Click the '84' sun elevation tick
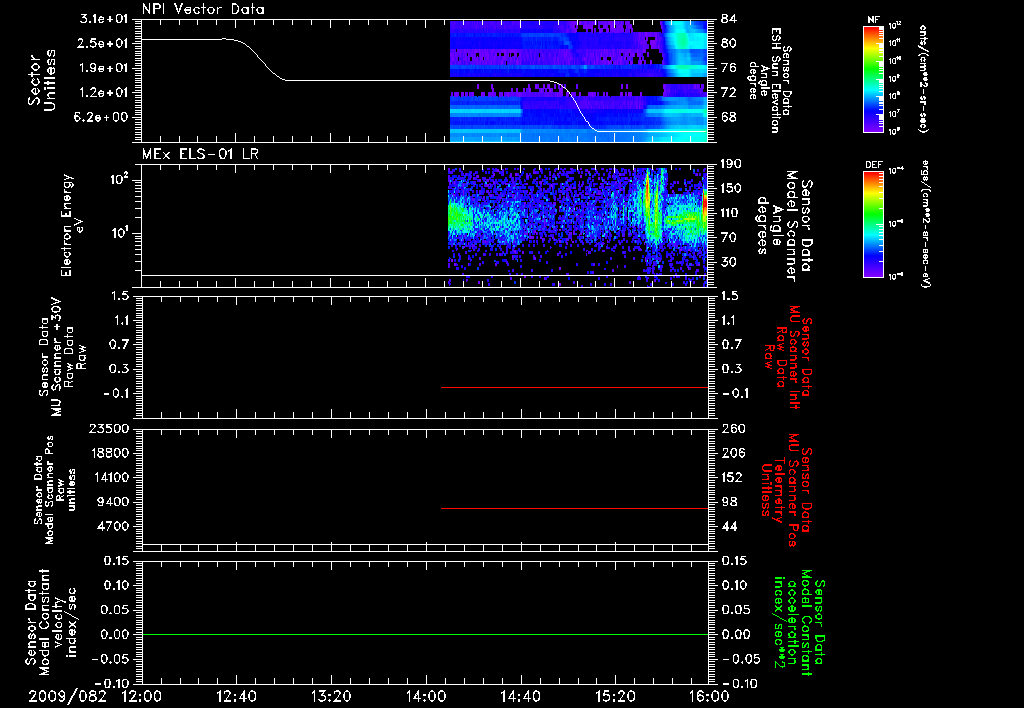This screenshot has width=1024, height=708. click(729, 19)
